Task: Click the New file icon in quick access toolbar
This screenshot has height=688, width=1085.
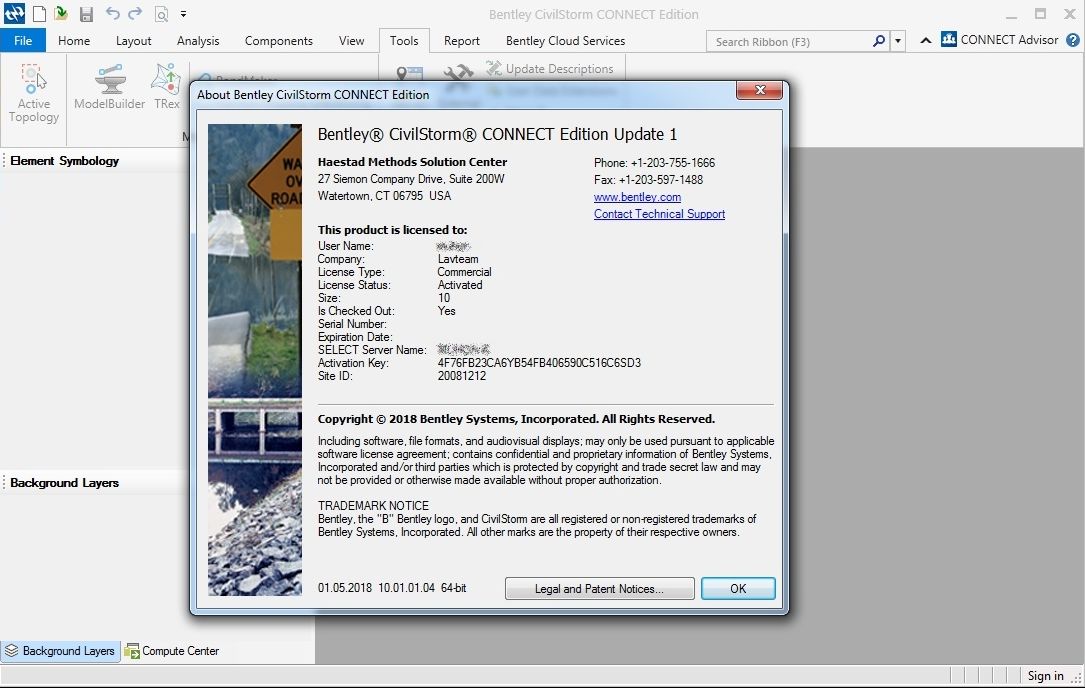Action: pyautogui.click(x=39, y=14)
